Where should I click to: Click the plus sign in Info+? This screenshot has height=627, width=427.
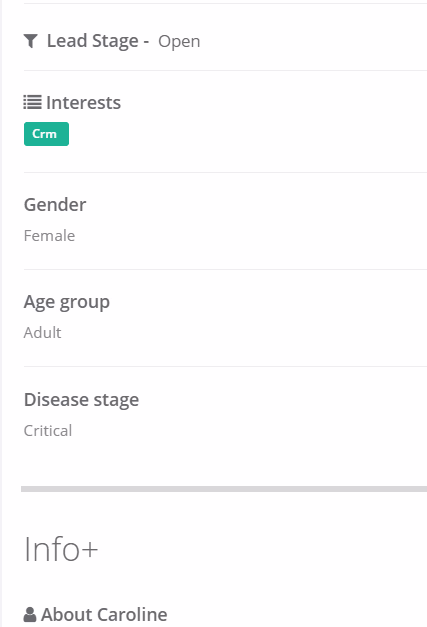[90, 550]
